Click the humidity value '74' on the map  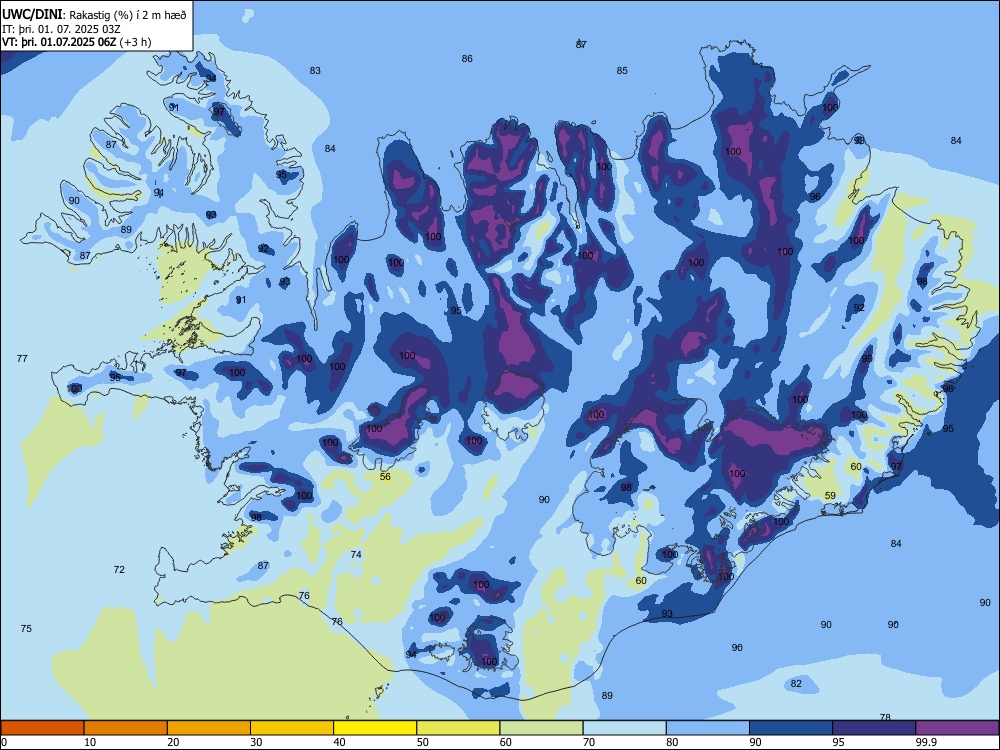pyautogui.click(x=356, y=554)
